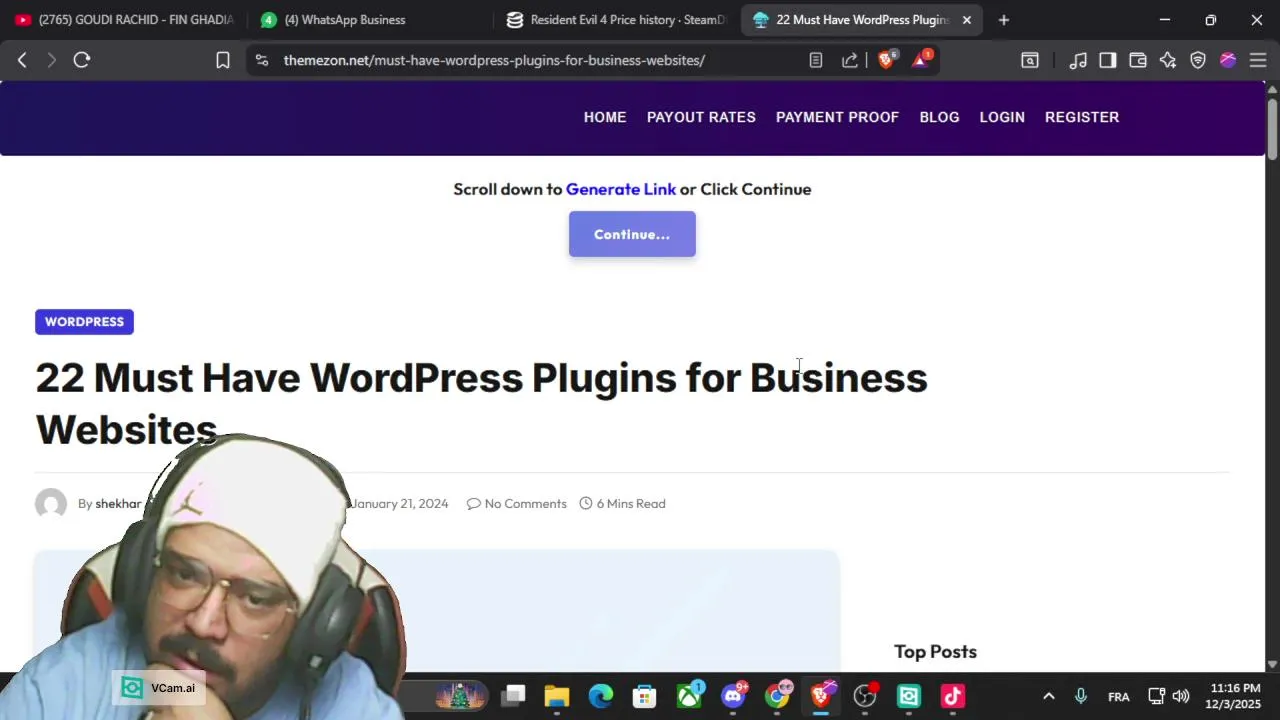
Task: Open the PAYOUT RATES menu item
Action: click(701, 117)
